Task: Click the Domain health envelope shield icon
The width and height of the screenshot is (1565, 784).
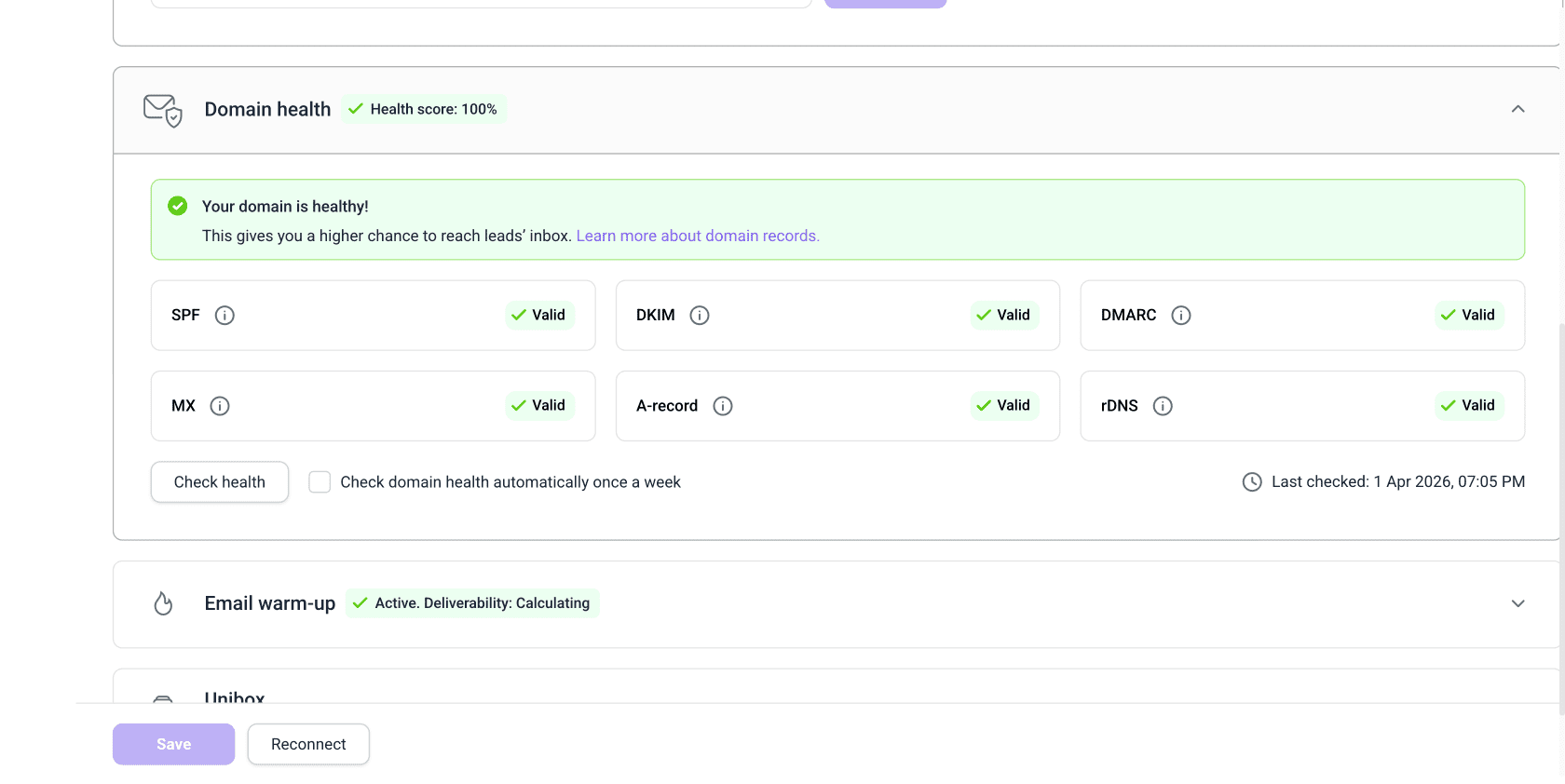Action: [x=162, y=110]
